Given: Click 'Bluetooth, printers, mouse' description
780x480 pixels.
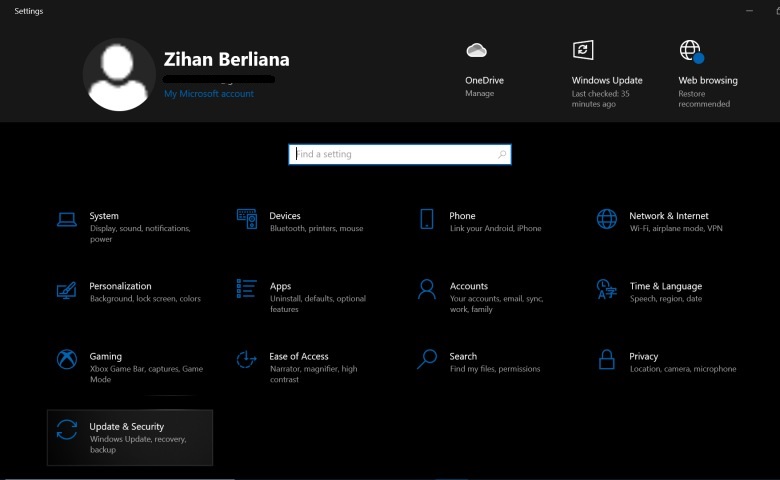Looking at the screenshot, I should [316, 228].
